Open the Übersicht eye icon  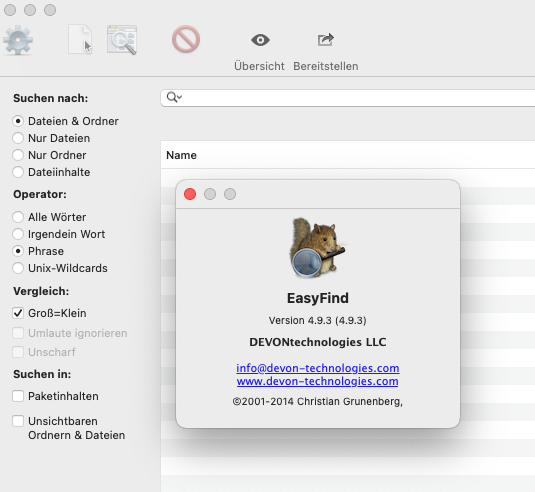tap(260, 40)
